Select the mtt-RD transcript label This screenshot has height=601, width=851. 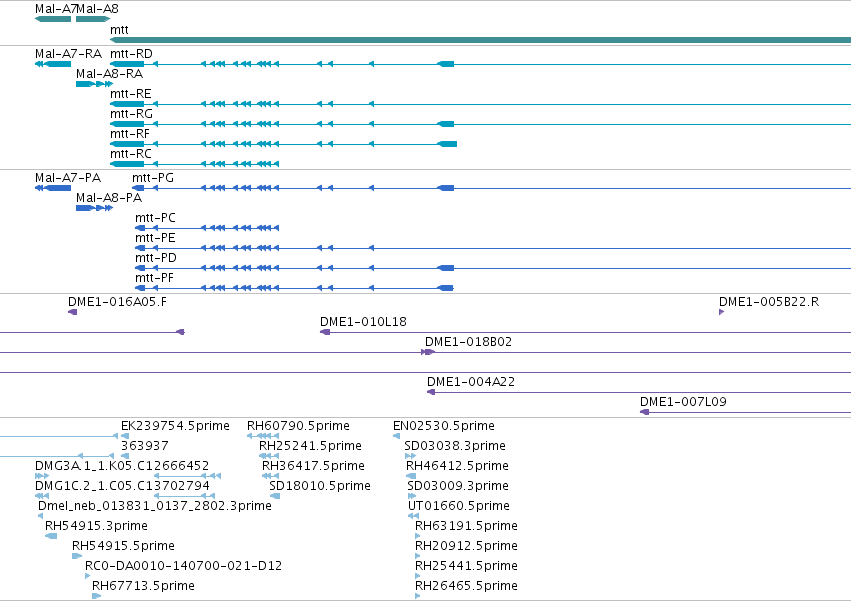pos(131,54)
